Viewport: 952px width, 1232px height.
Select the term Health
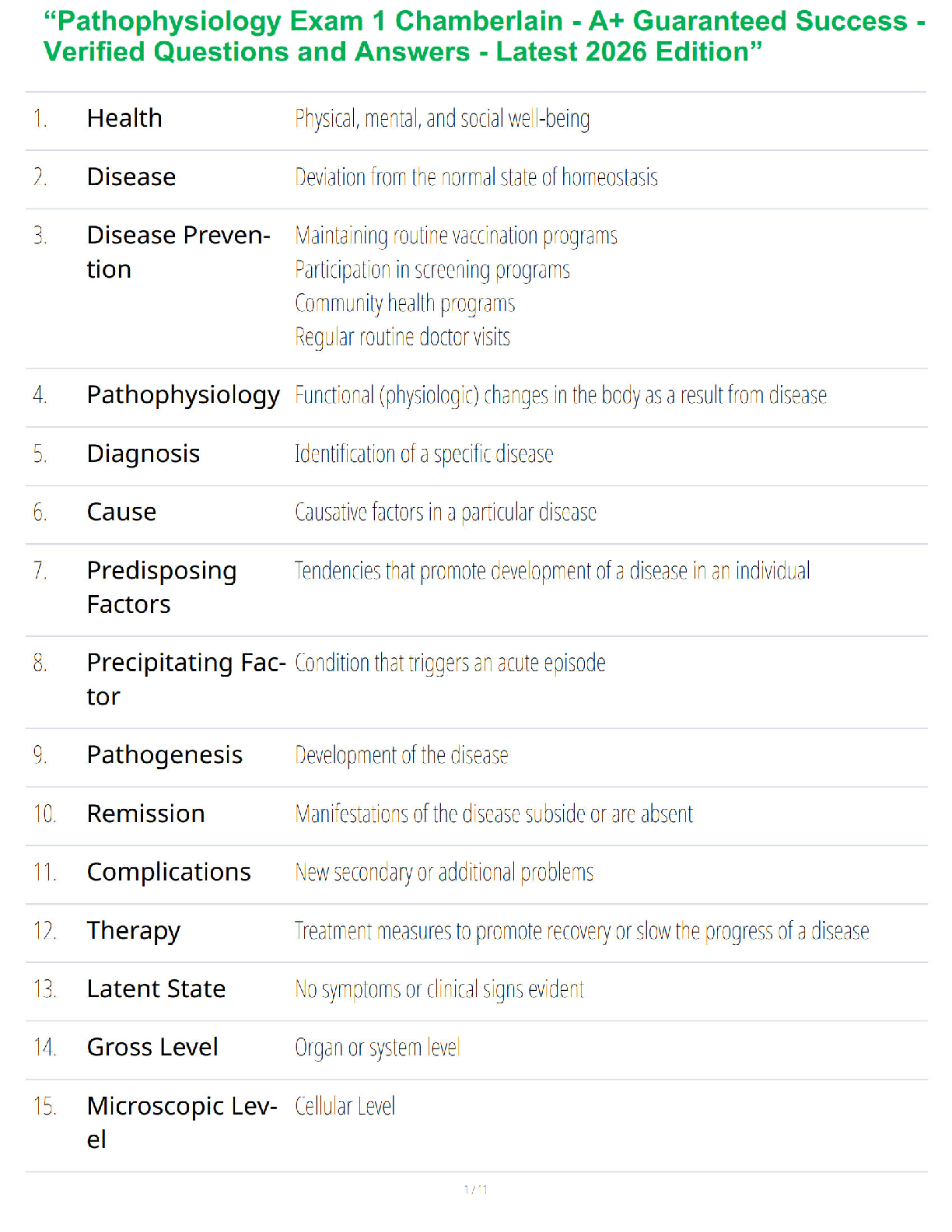tap(124, 118)
